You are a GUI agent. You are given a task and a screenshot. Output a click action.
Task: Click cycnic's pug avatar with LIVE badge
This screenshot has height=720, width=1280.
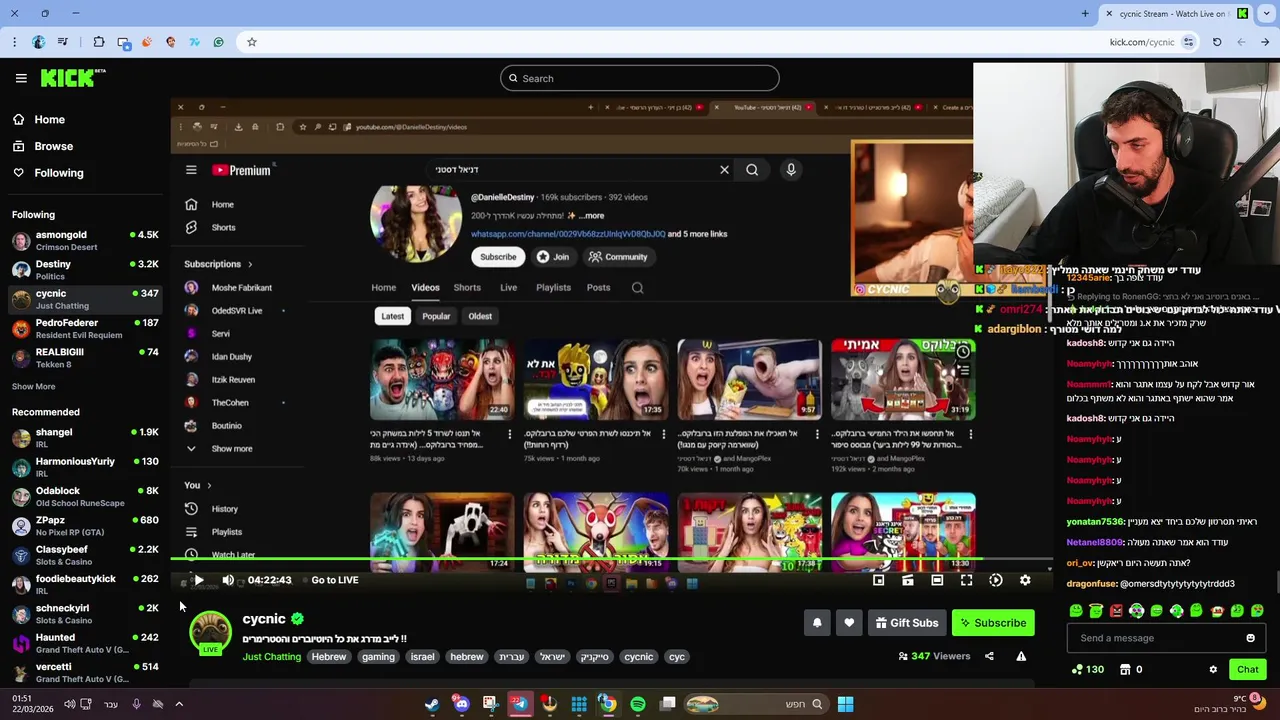(210, 634)
